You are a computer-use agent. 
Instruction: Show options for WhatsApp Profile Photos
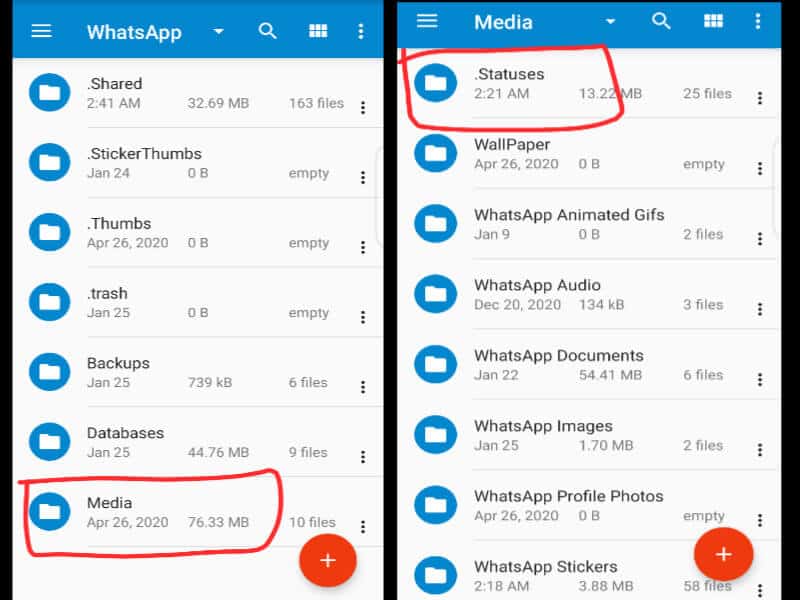point(760,521)
